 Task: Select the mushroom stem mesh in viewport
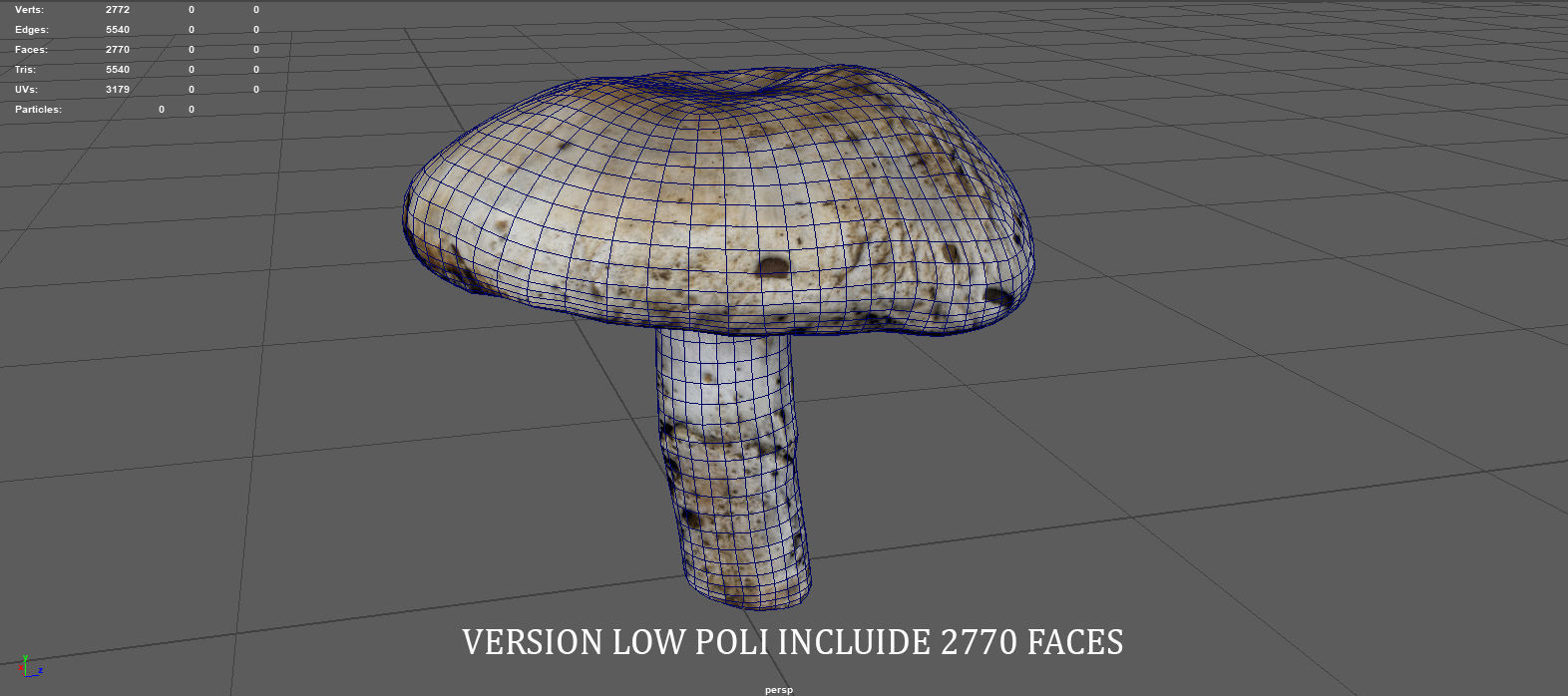click(x=733, y=469)
